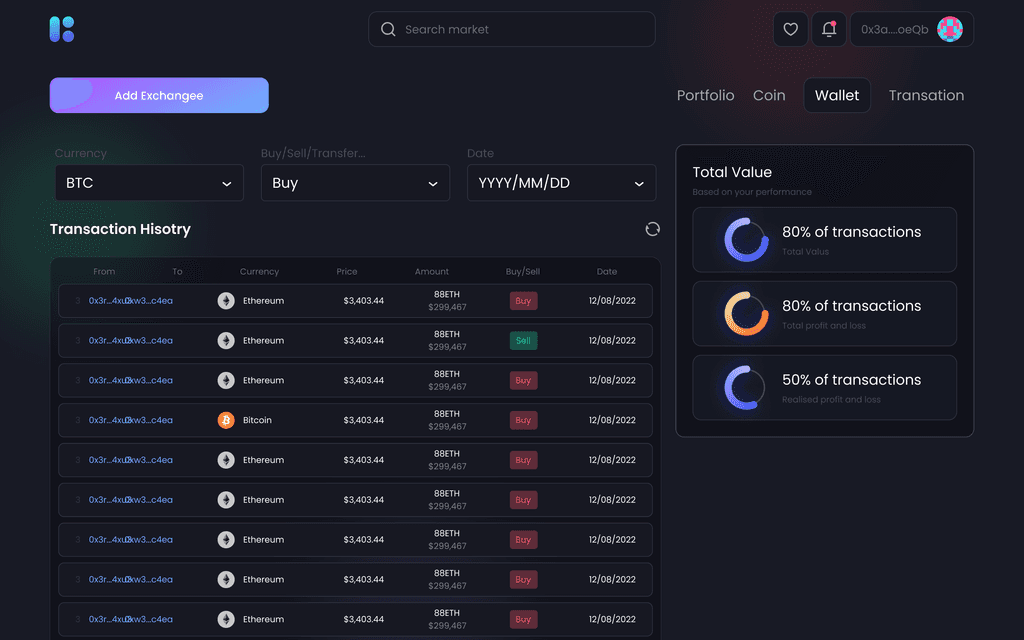
Task: Expand the Buy/Sell/Transfer dropdown
Action: pos(355,183)
